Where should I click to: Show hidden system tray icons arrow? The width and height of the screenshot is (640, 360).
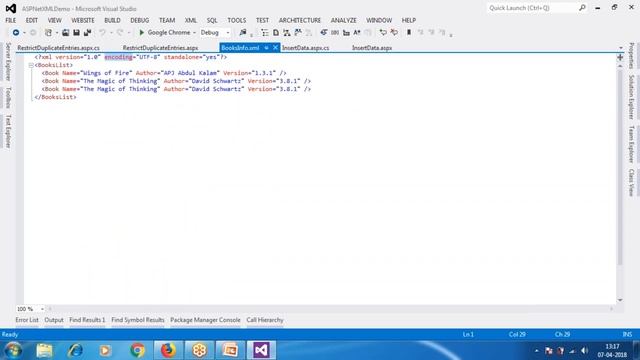[x=536, y=350]
